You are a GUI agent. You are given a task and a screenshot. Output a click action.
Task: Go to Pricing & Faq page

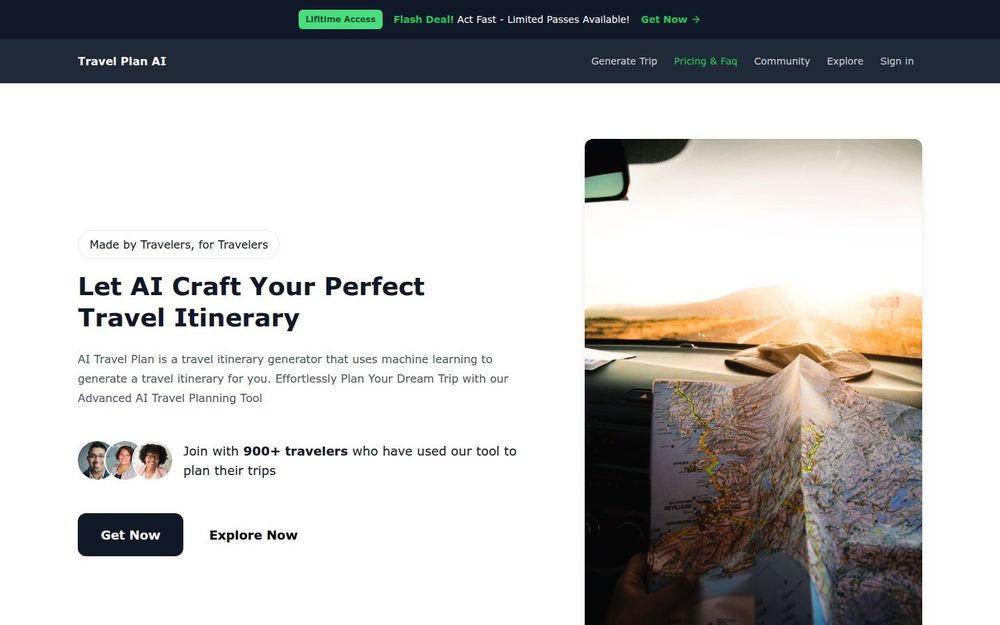[705, 61]
